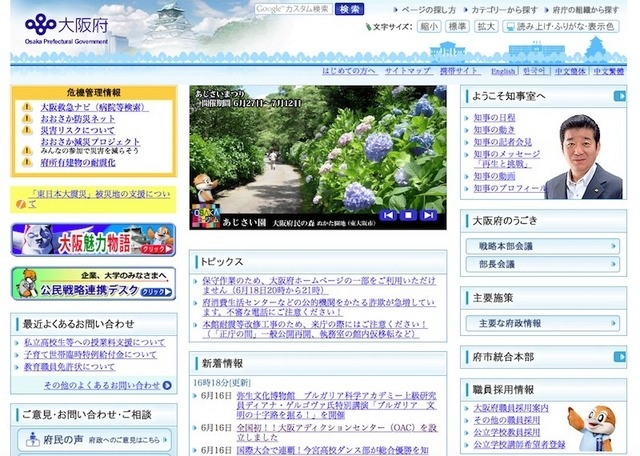Open the 府消費生活センター fraud warning topic
This screenshot has width=640, height=456.
319,307
